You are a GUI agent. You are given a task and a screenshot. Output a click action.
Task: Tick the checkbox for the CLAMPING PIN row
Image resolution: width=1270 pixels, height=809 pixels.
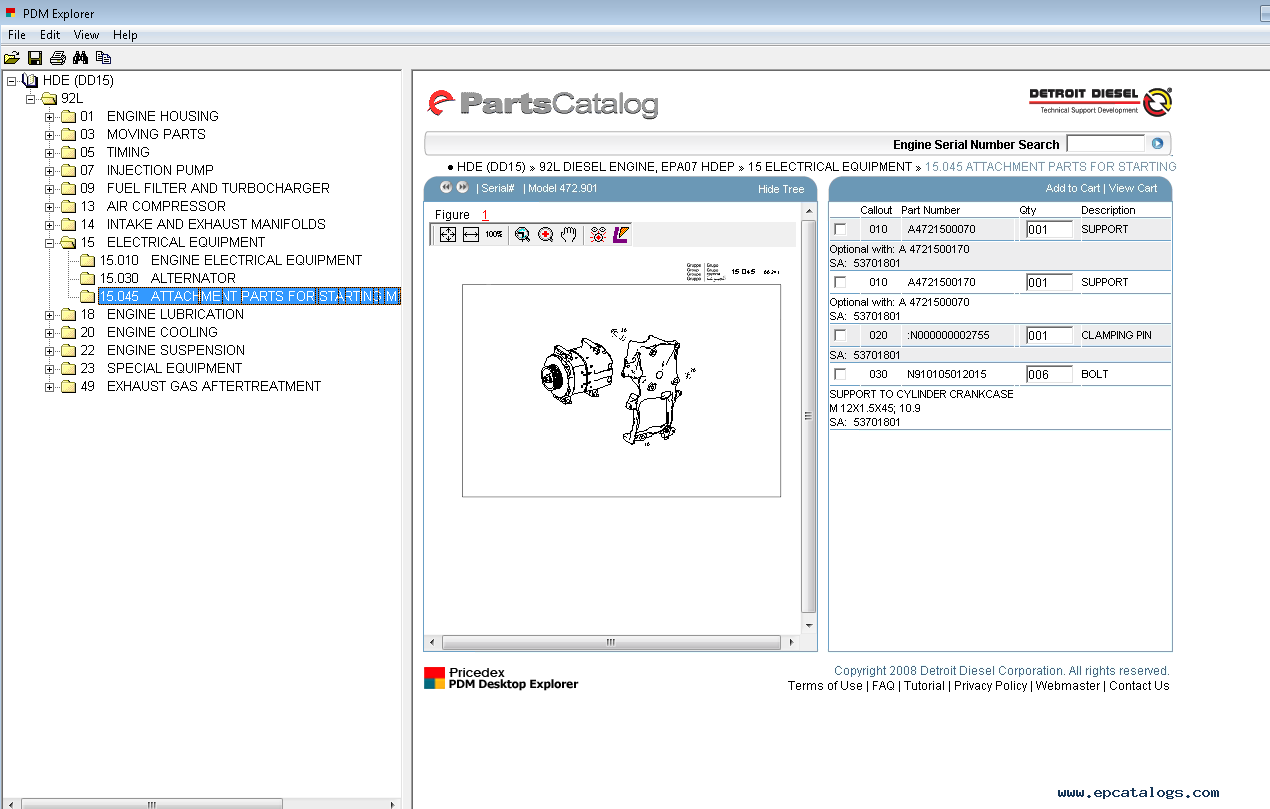point(840,336)
